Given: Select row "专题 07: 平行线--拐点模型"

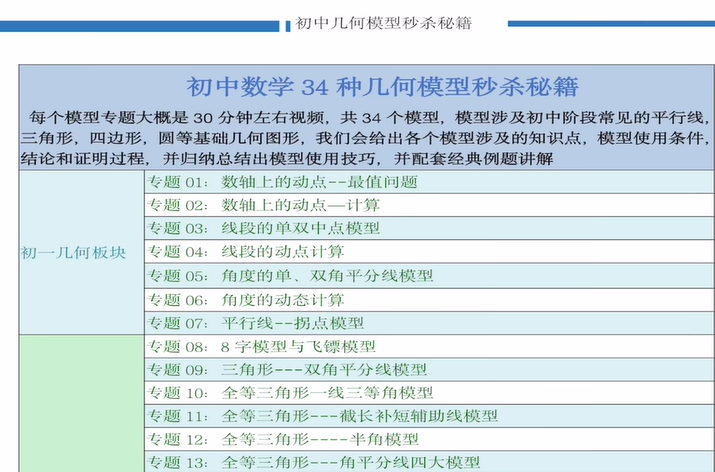Looking at the screenshot, I should tap(430, 323).
